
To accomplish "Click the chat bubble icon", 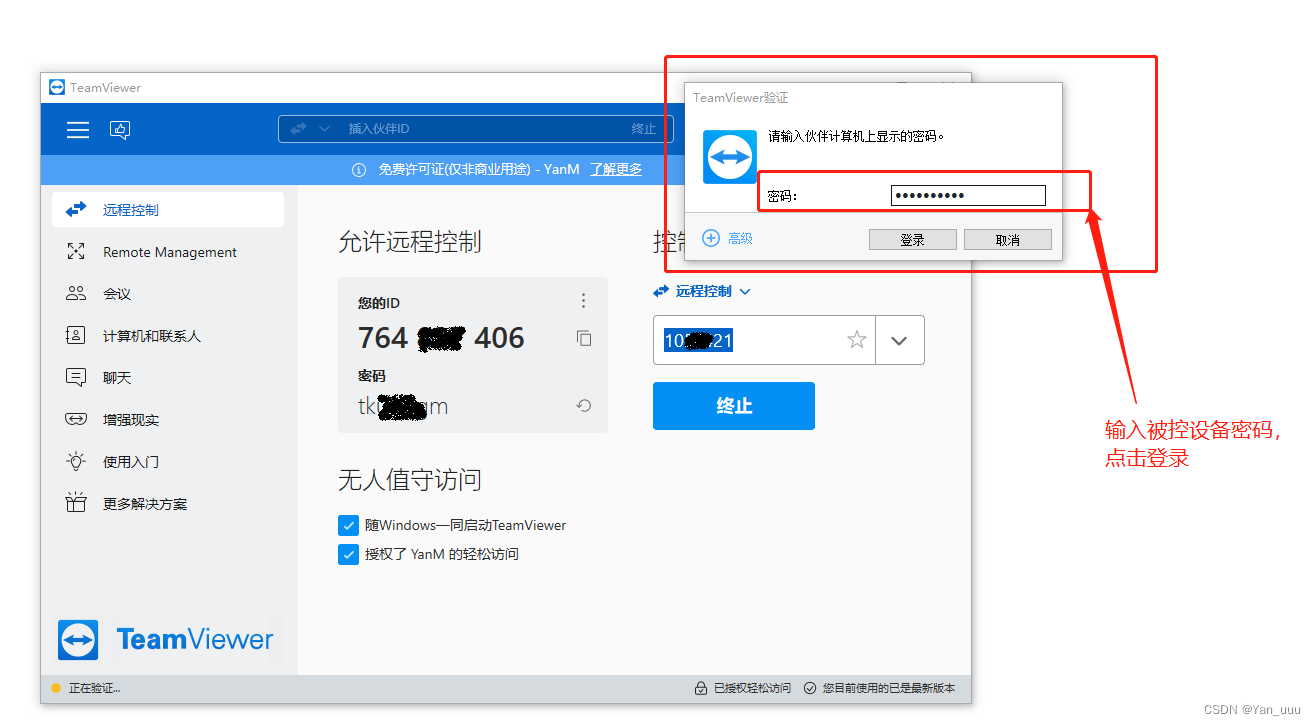I will coord(76,378).
